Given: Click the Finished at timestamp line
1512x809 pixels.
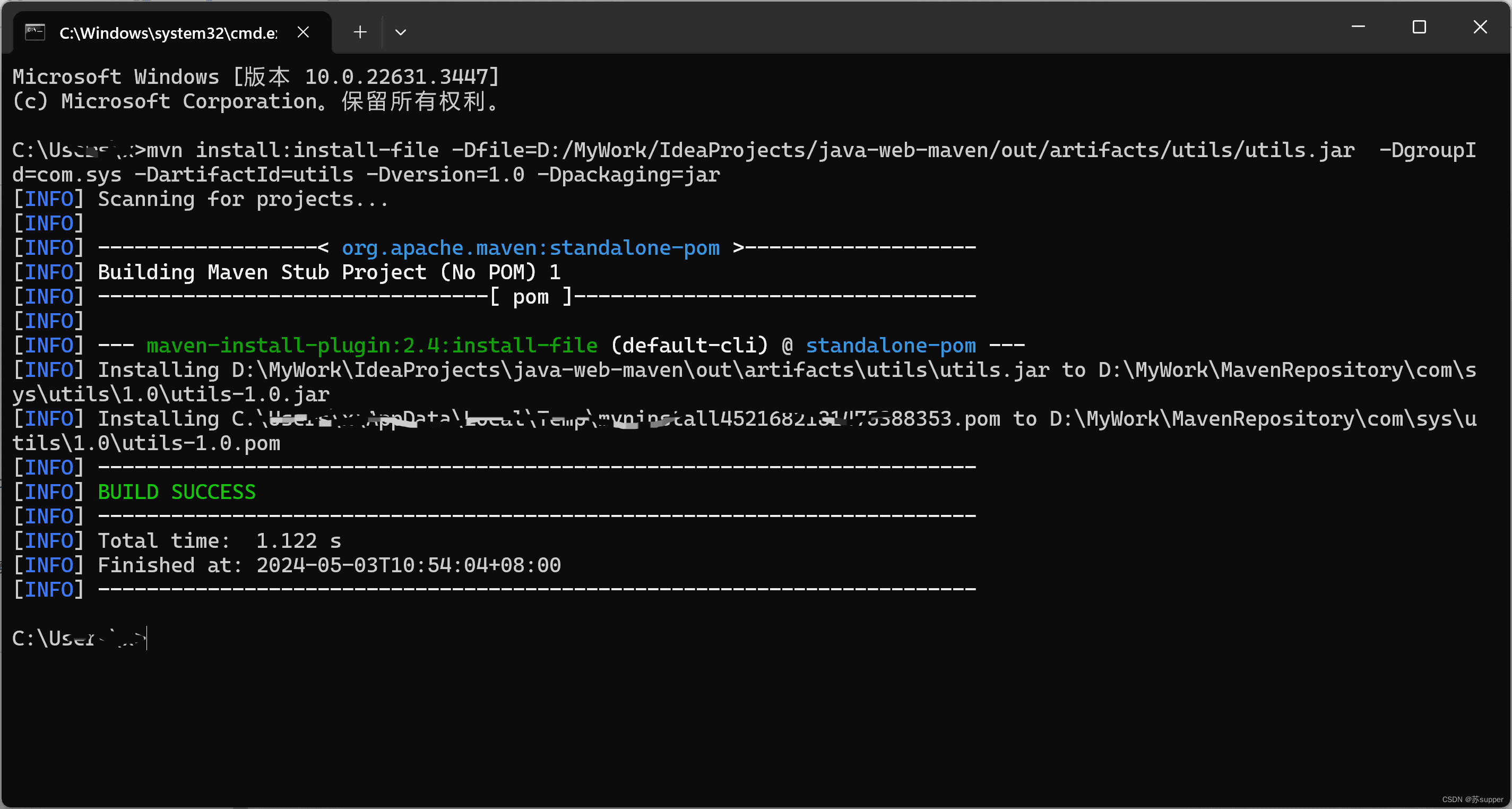Looking at the screenshot, I should (x=329, y=565).
